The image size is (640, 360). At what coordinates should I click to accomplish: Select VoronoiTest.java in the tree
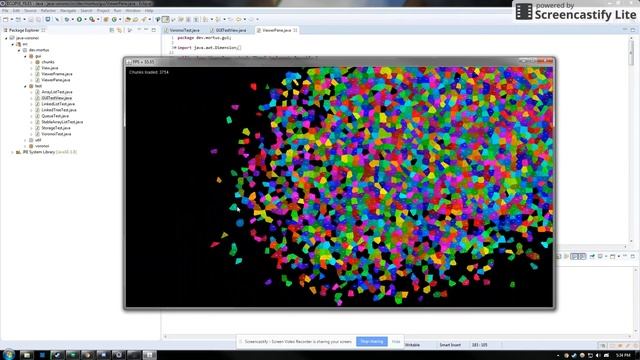pyautogui.click(x=56, y=134)
